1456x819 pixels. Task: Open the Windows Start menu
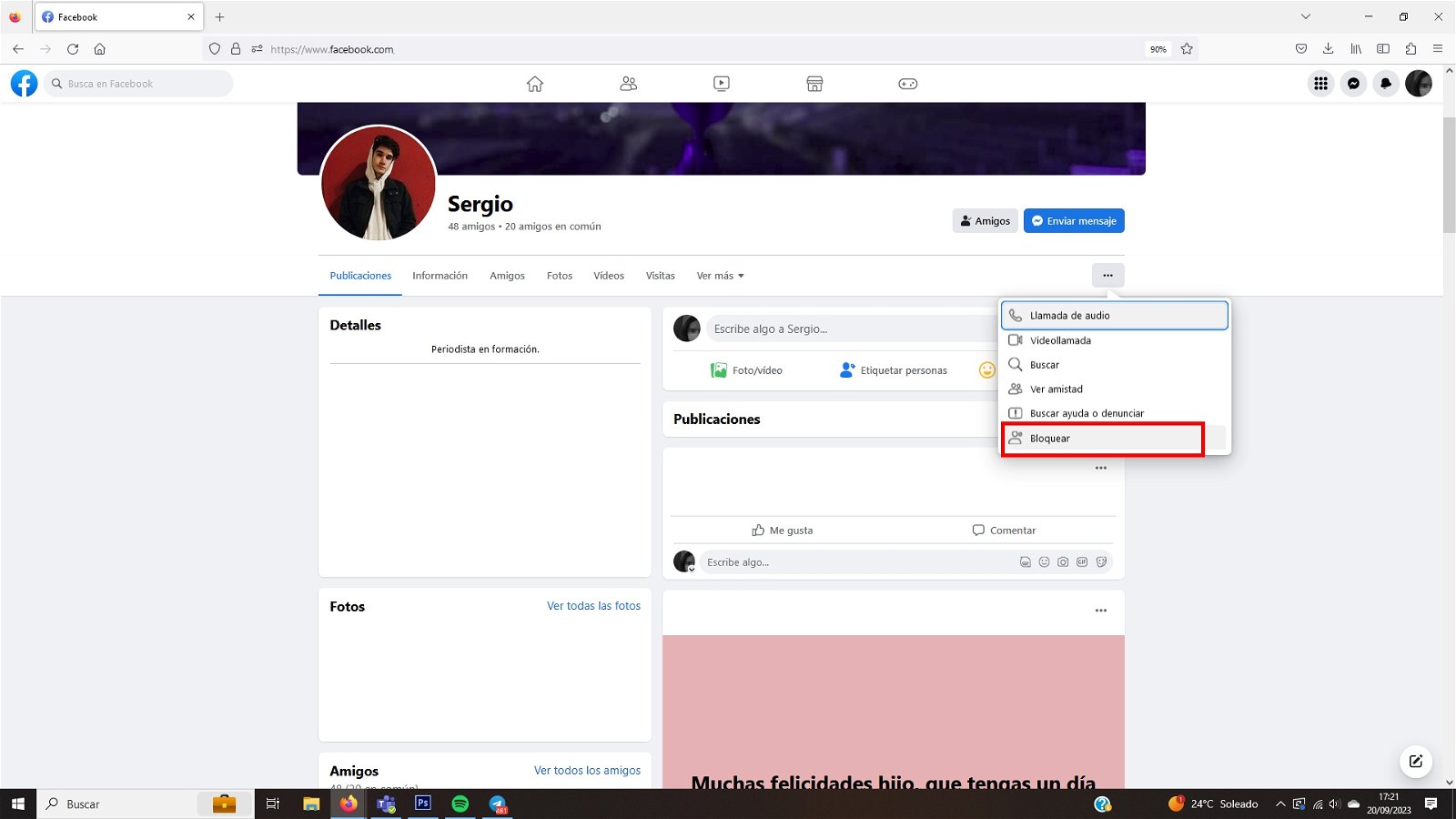point(17,804)
